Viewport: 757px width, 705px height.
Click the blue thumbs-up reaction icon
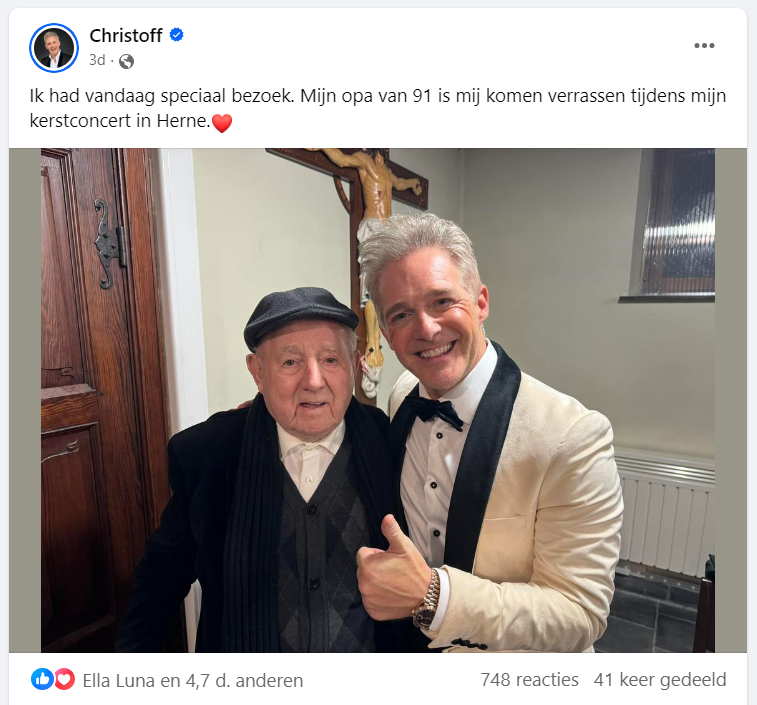coord(42,679)
